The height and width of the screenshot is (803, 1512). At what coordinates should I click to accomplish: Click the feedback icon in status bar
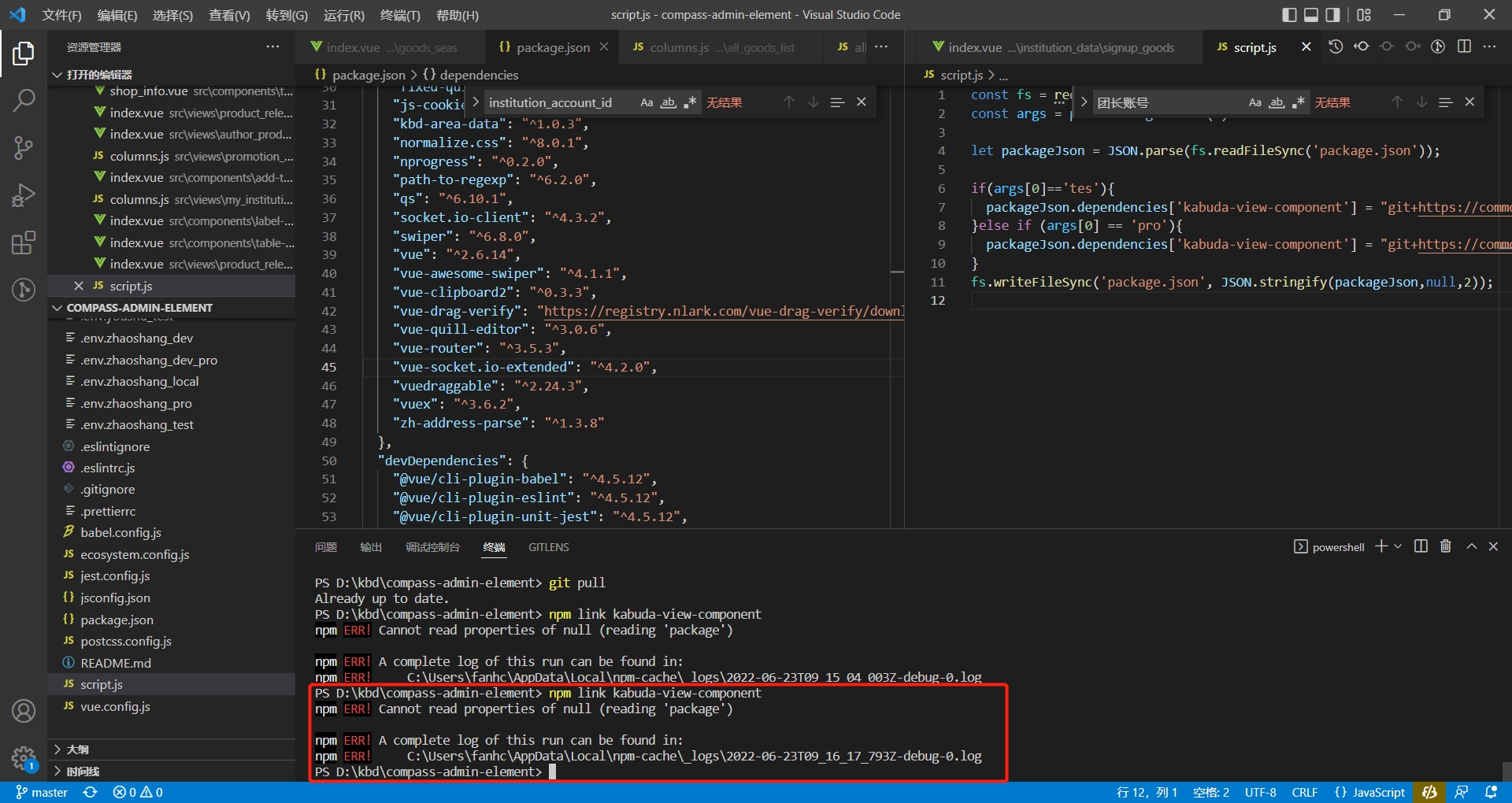(x=1462, y=792)
